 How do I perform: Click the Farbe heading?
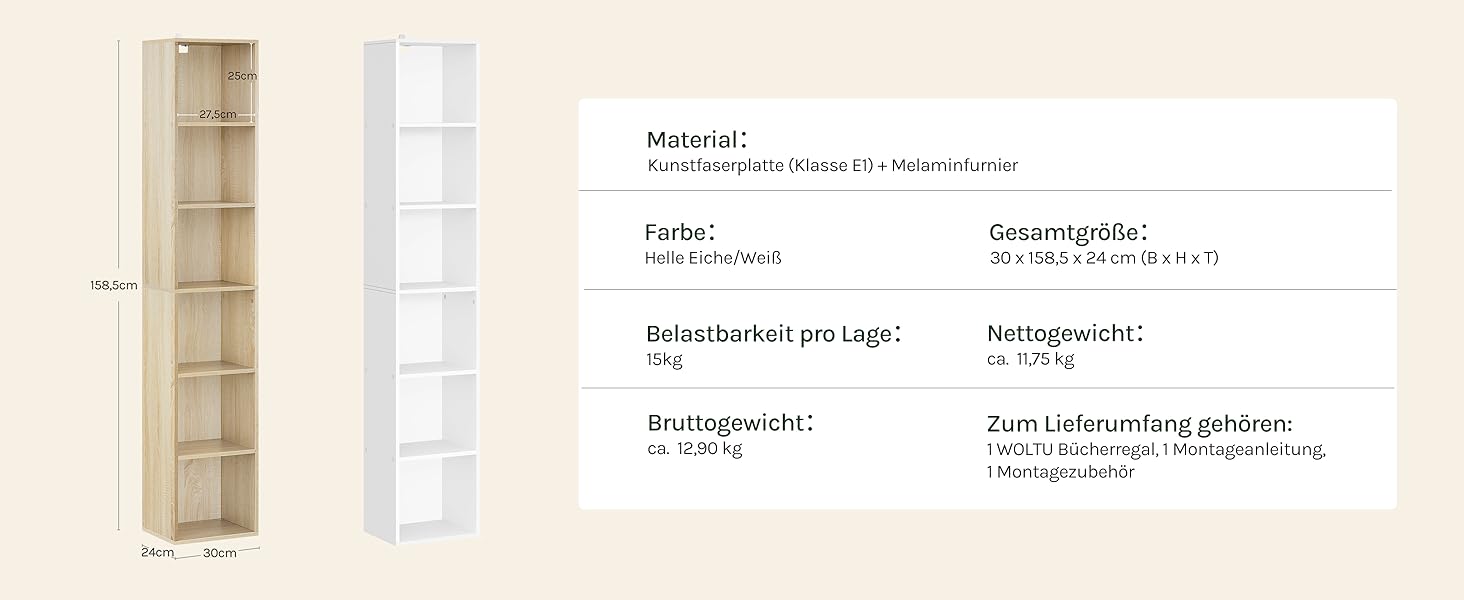point(681,233)
